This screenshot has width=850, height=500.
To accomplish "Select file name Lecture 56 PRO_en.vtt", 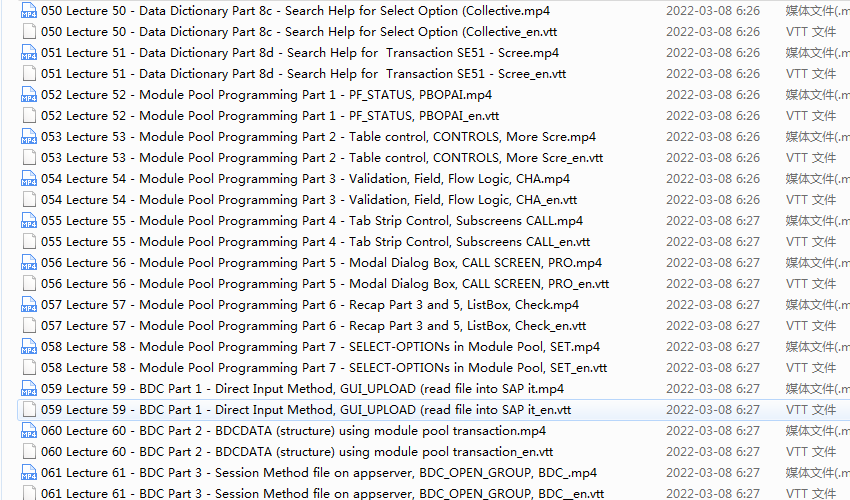I will (325, 284).
